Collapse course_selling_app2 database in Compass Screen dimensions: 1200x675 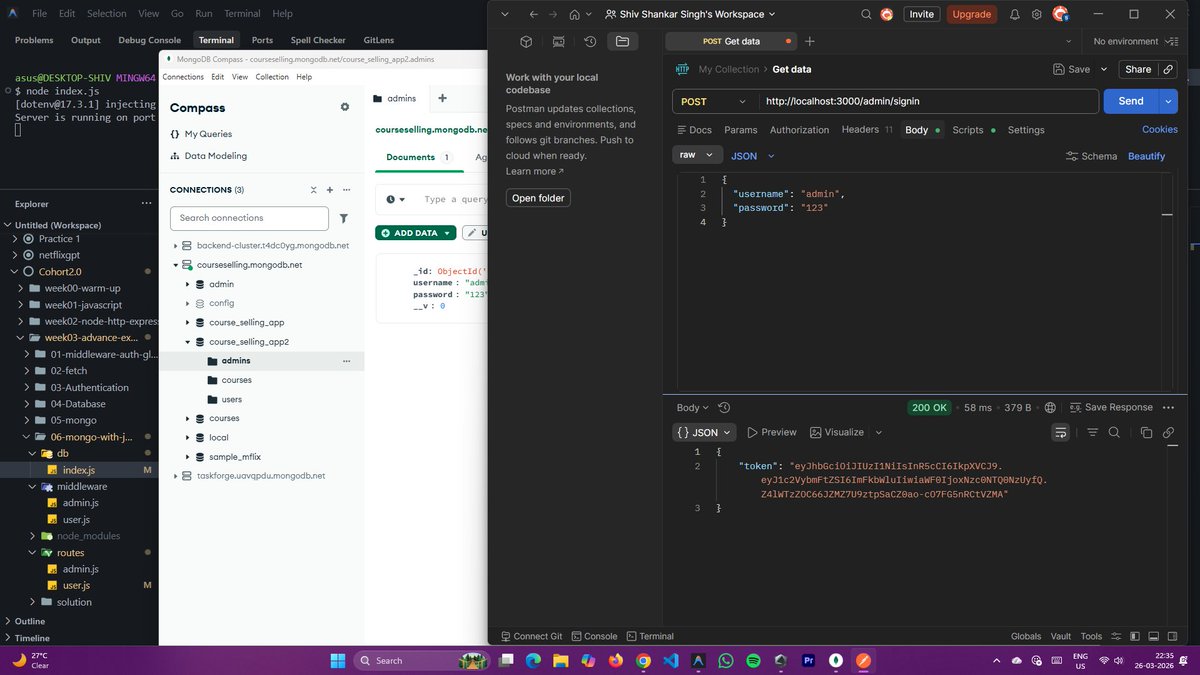(x=187, y=342)
